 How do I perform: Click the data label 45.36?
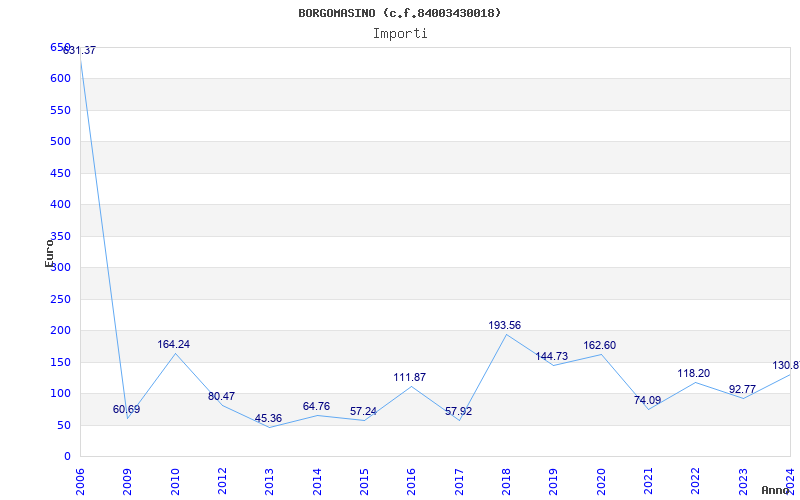[x=268, y=418]
